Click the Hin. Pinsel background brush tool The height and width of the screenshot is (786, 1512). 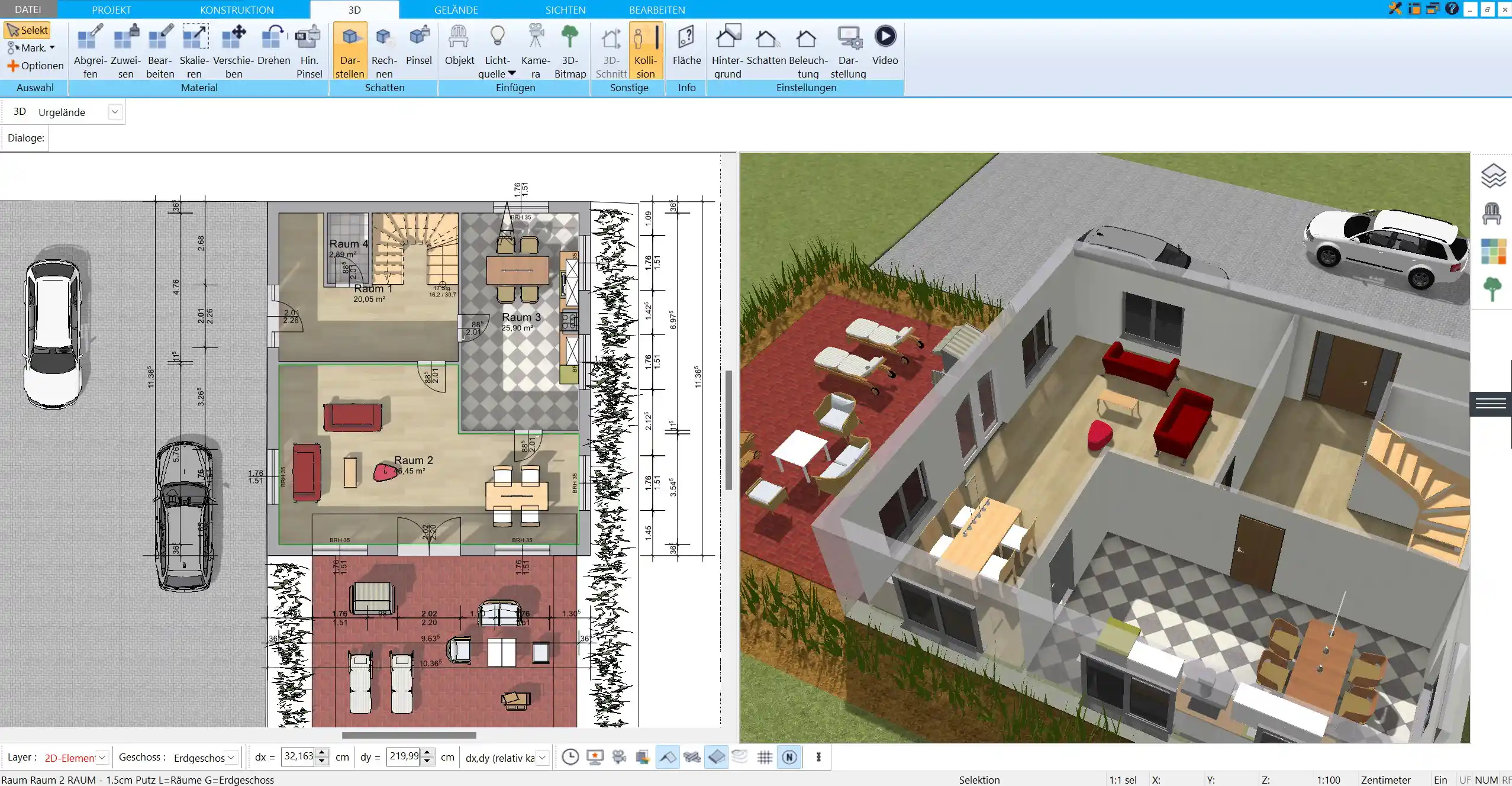click(309, 51)
